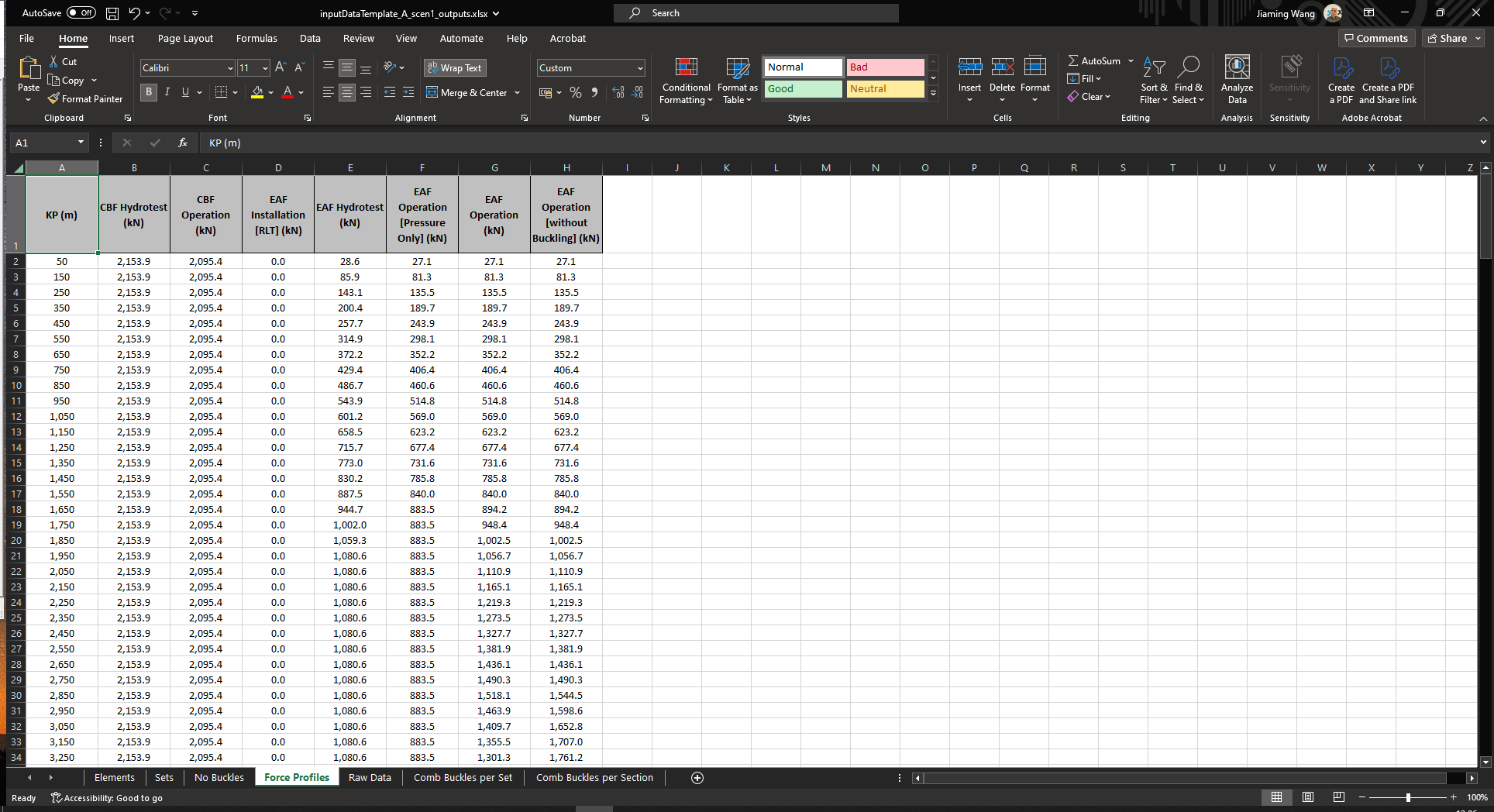Toggle Italic formatting

167,92
